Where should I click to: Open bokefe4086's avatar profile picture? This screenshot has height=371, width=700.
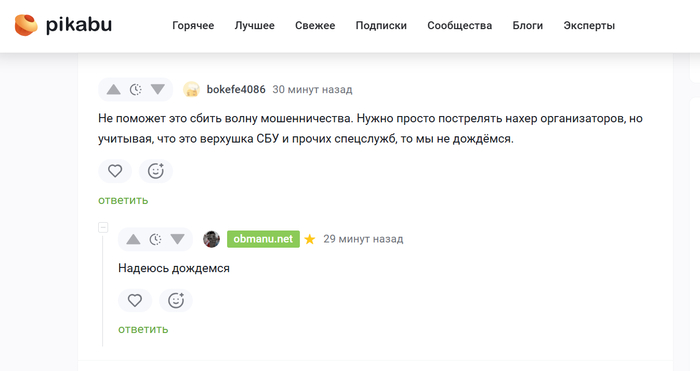[x=192, y=89]
